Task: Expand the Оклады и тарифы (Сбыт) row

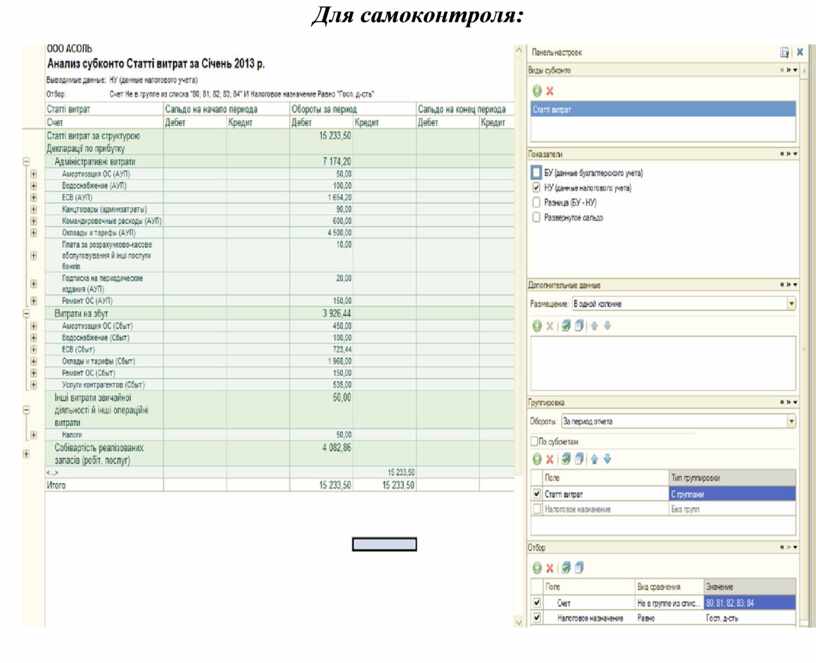Action: [x=34, y=361]
